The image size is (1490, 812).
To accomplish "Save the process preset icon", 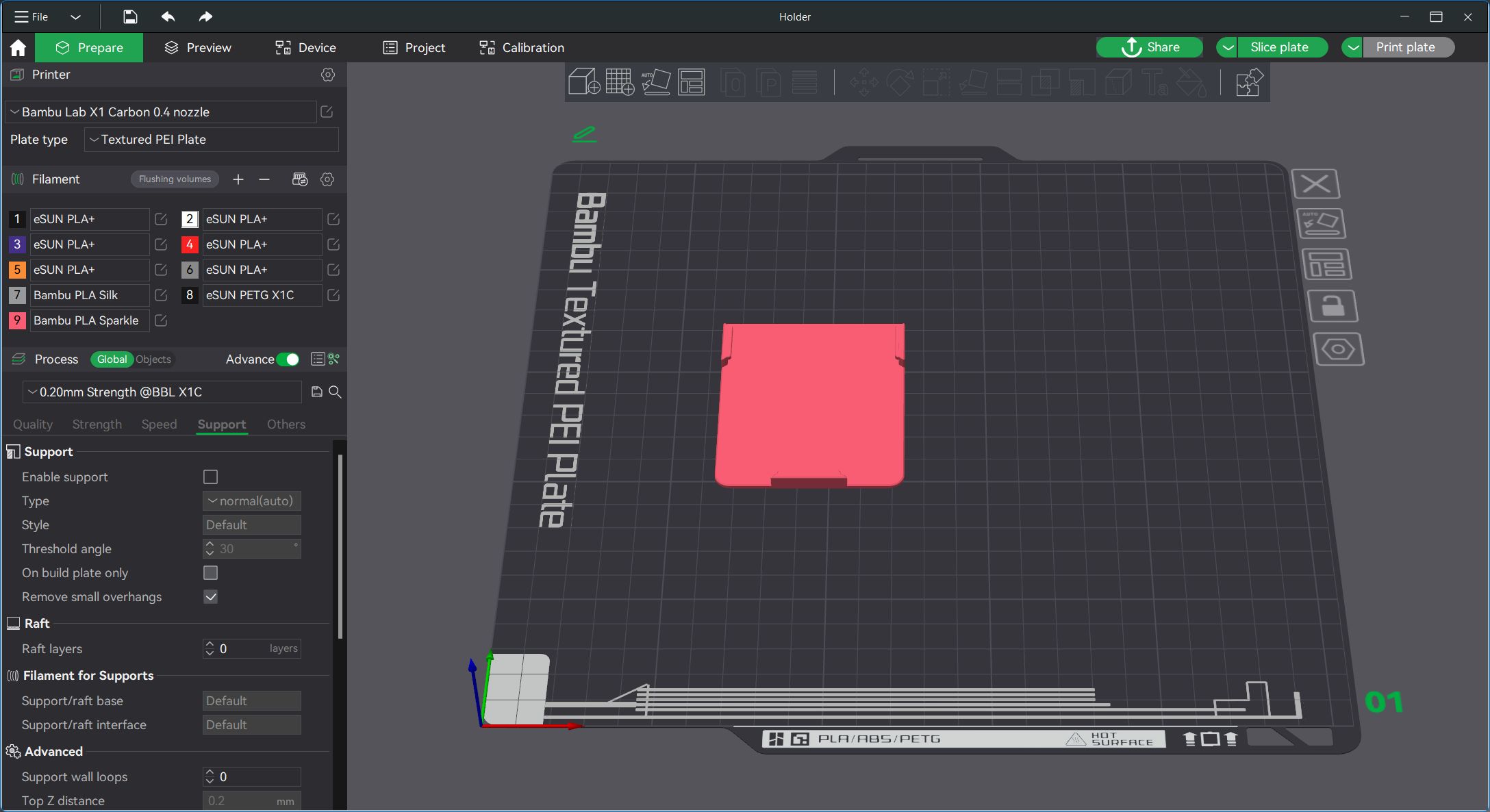I will click(316, 392).
